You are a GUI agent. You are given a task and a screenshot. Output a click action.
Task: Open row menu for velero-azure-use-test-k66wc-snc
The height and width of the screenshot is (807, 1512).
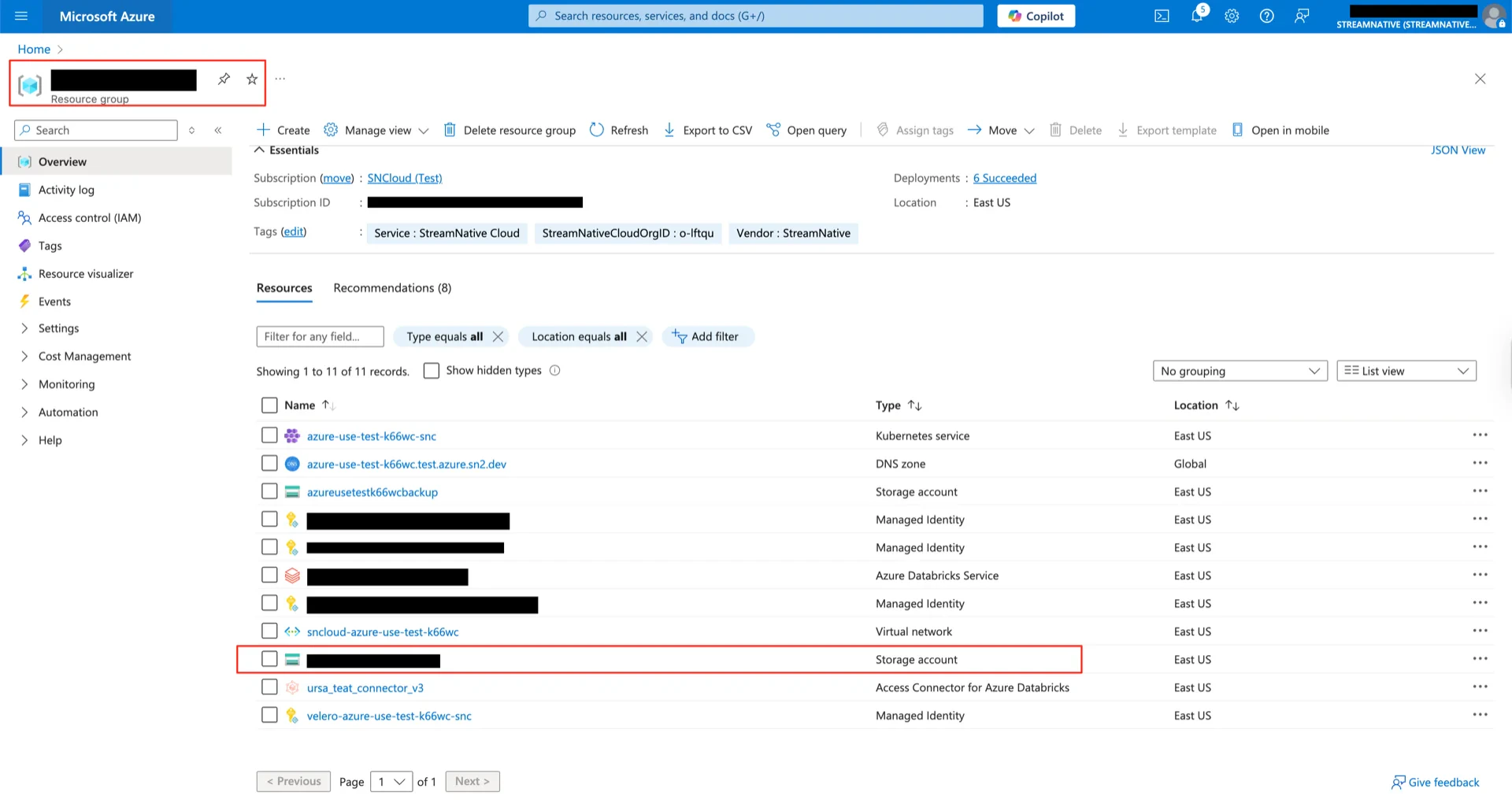pos(1480,715)
